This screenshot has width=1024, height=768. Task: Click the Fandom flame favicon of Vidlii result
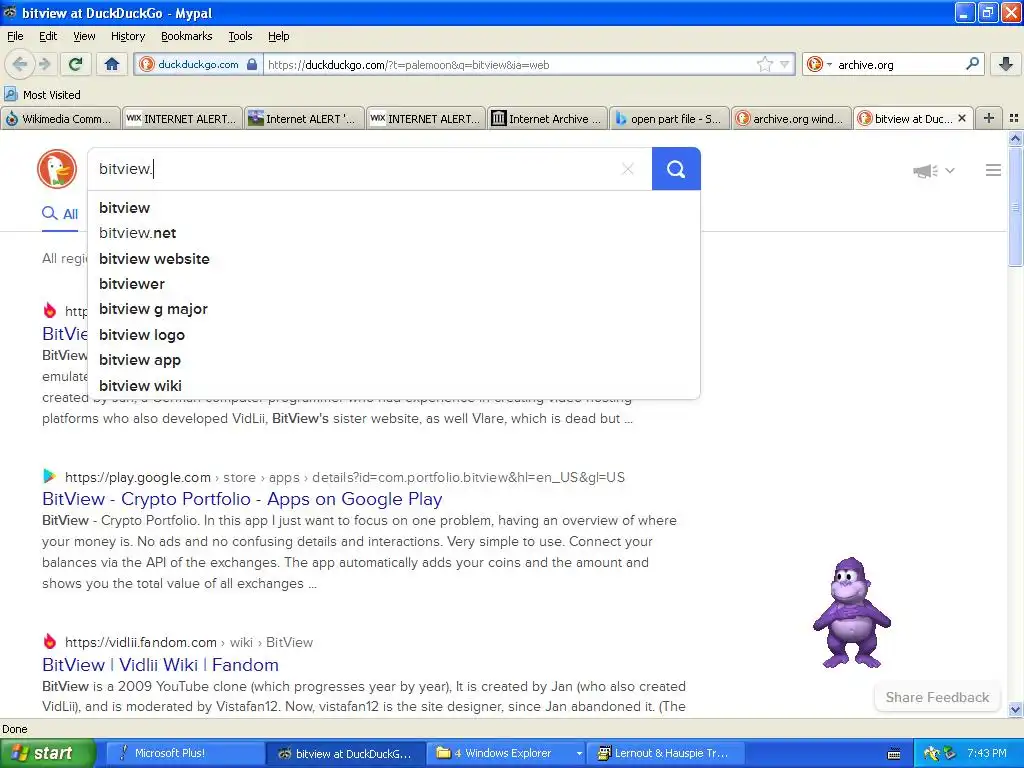[x=50, y=641]
